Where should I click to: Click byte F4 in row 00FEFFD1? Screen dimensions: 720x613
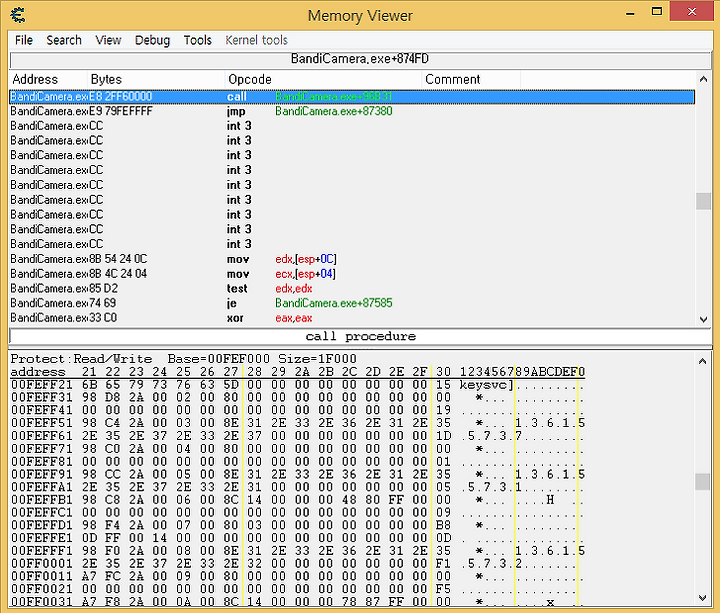pos(113,525)
